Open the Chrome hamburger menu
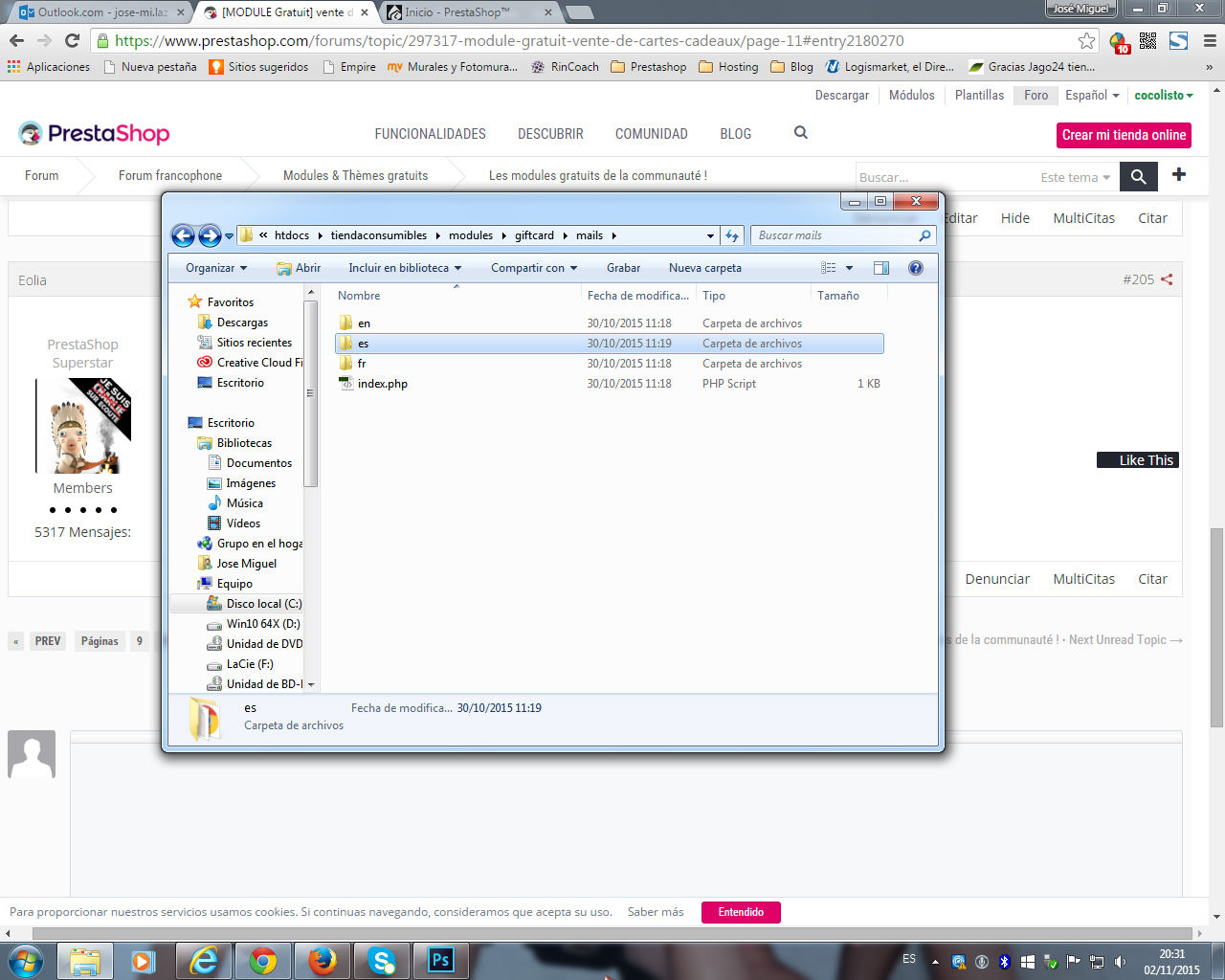1225x980 pixels. pyautogui.click(x=1209, y=40)
